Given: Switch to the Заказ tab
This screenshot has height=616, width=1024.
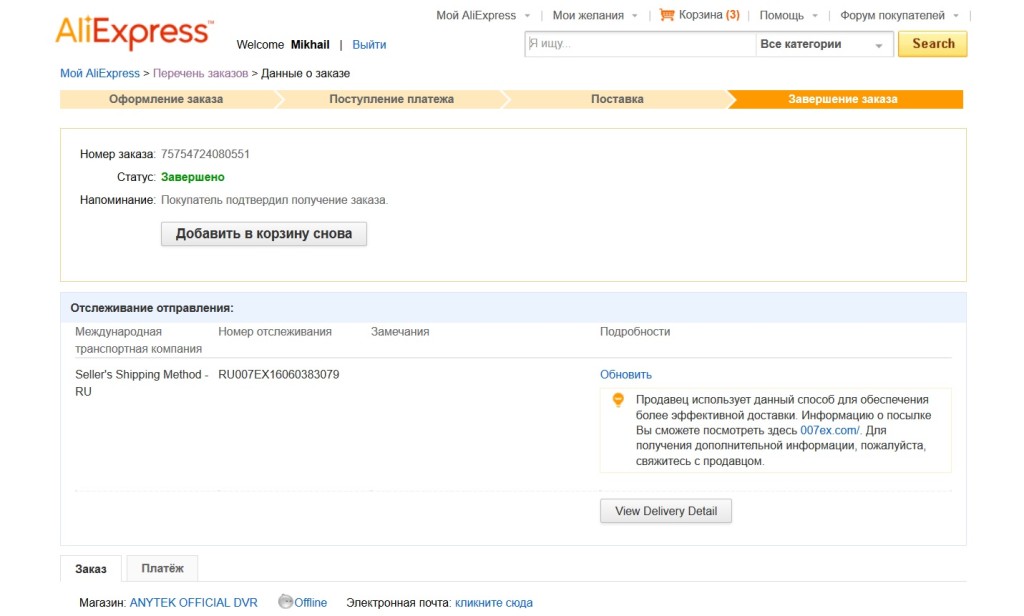Looking at the screenshot, I should pyautogui.click(x=91, y=568).
